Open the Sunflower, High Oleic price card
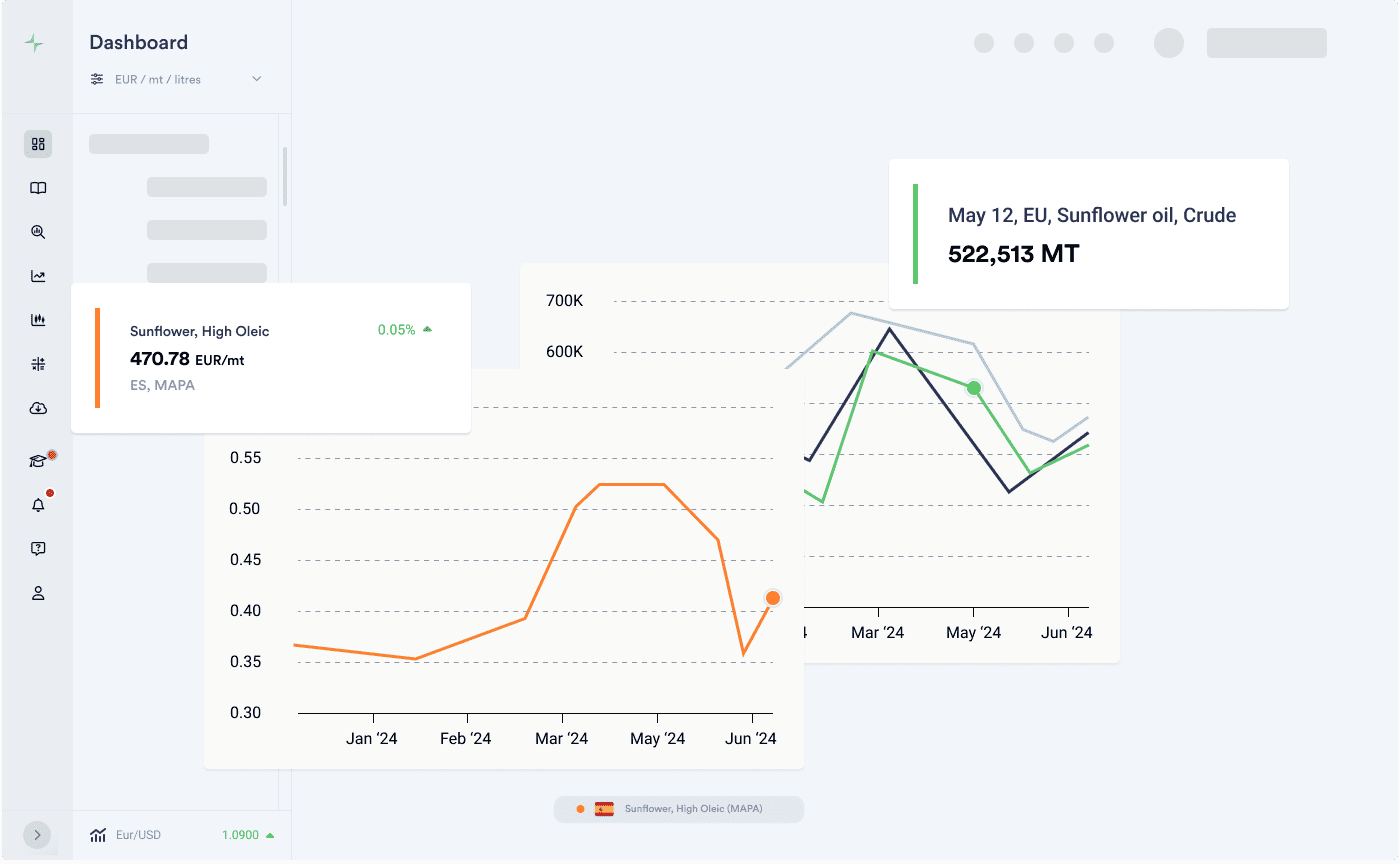This screenshot has width=1400, height=864. point(270,357)
